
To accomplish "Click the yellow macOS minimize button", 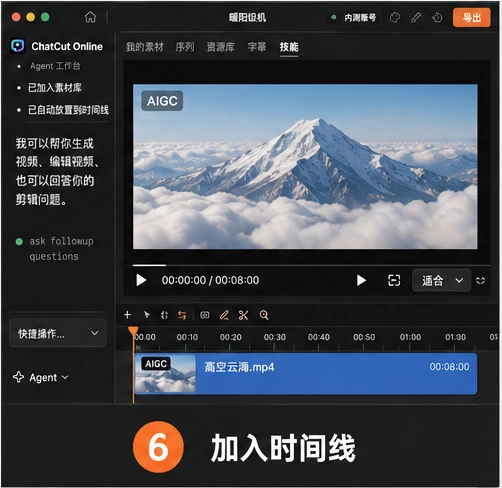I will (x=31, y=17).
